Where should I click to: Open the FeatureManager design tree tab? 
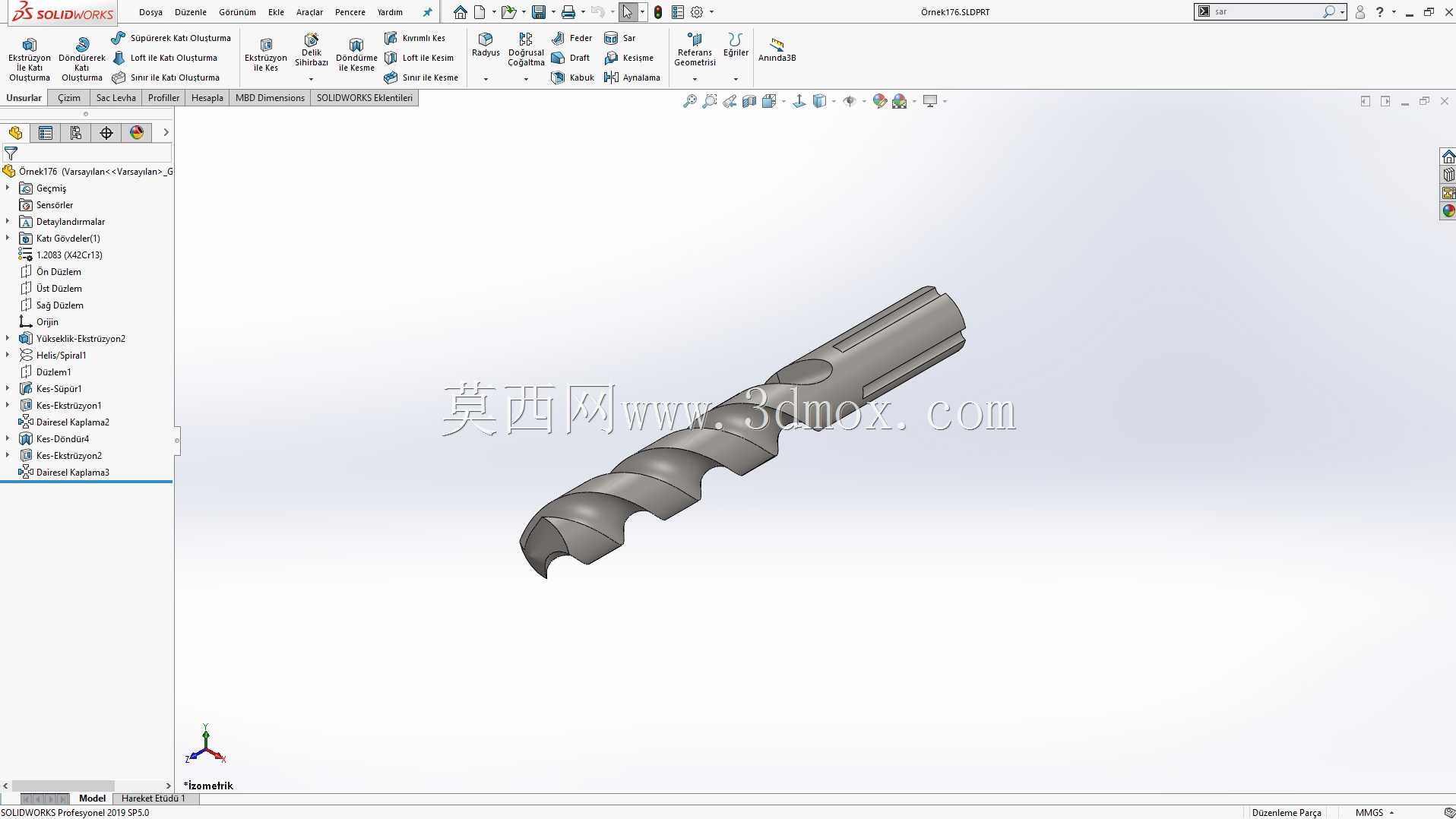[15, 133]
